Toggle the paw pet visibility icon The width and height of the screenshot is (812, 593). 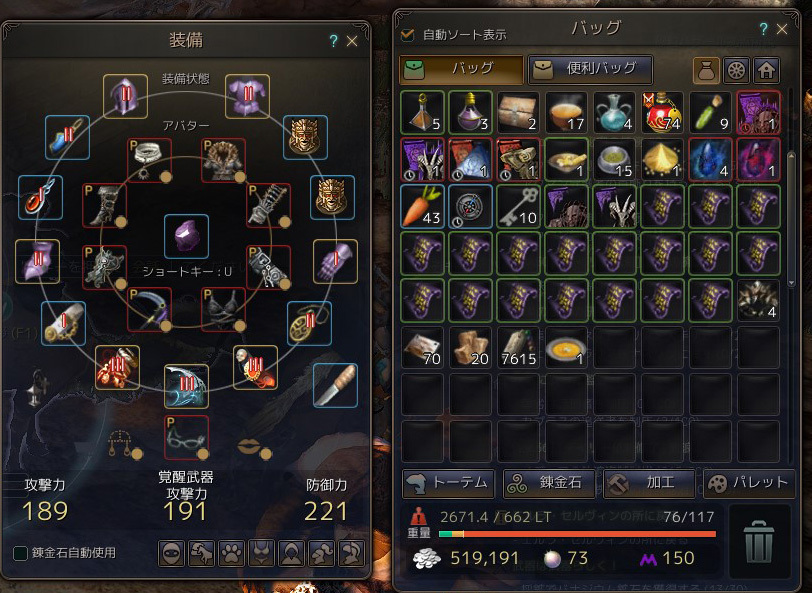231,553
